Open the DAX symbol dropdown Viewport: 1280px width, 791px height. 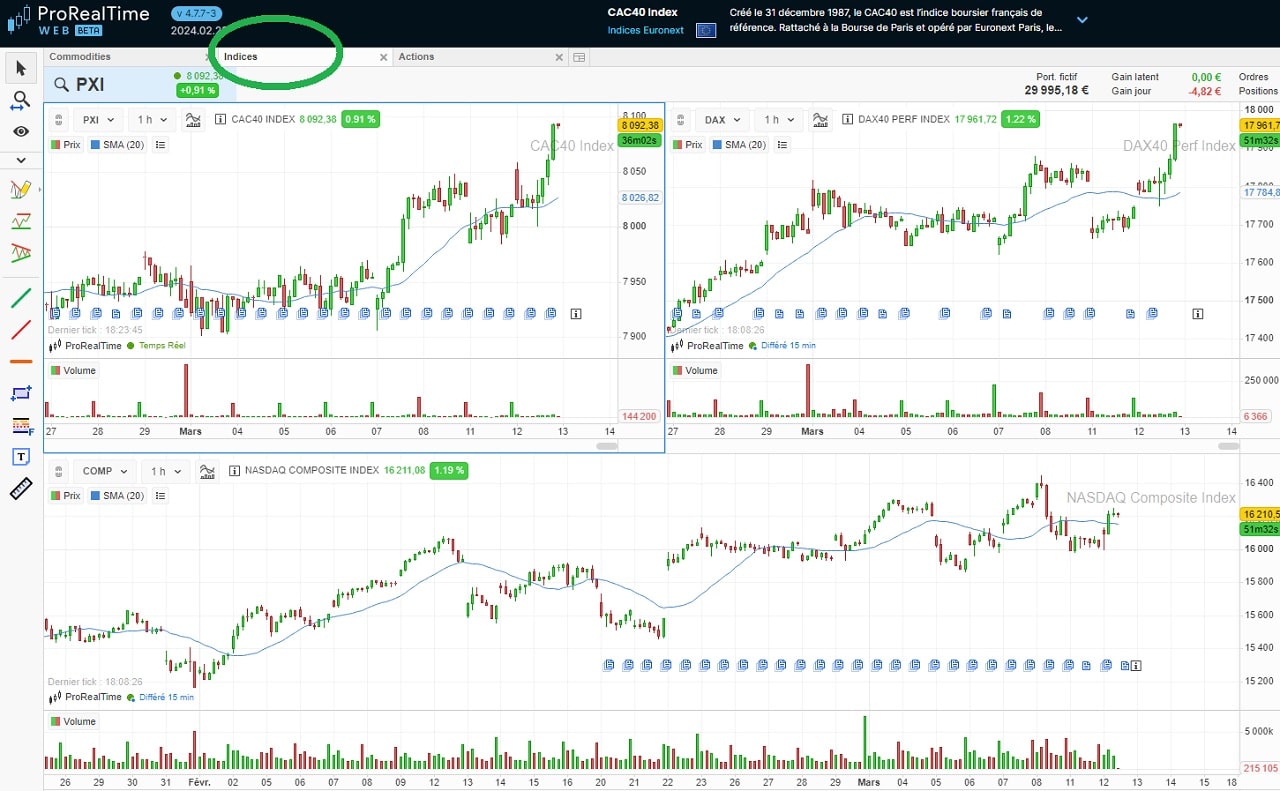pyautogui.click(x=723, y=120)
